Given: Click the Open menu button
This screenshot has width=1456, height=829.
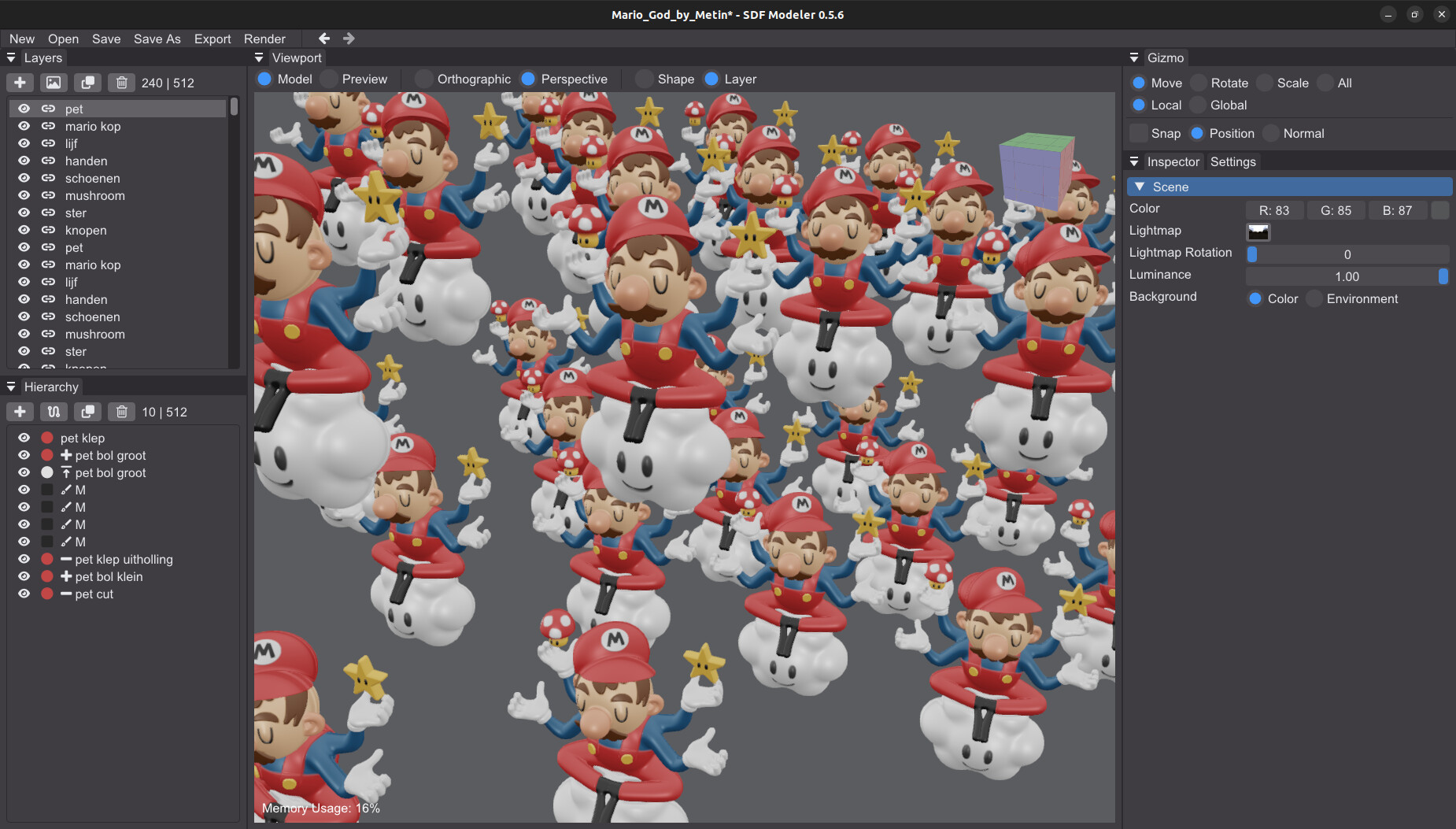Looking at the screenshot, I should (63, 39).
